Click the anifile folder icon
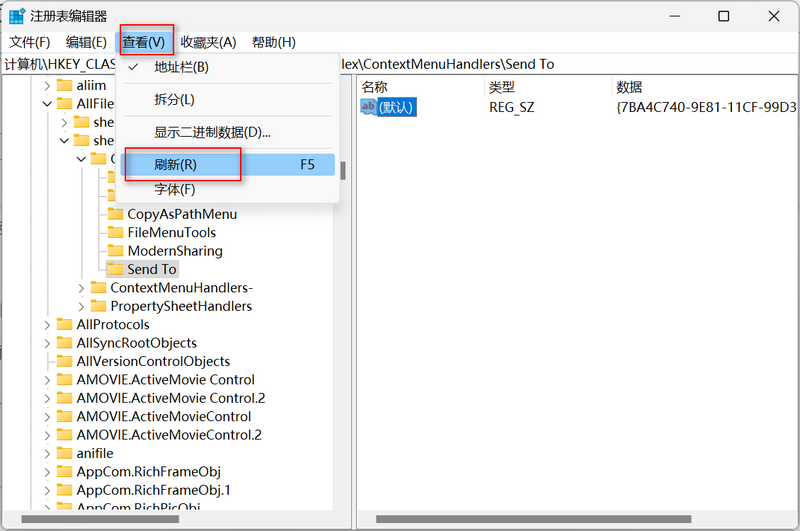 pyautogui.click(x=65, y=453)
